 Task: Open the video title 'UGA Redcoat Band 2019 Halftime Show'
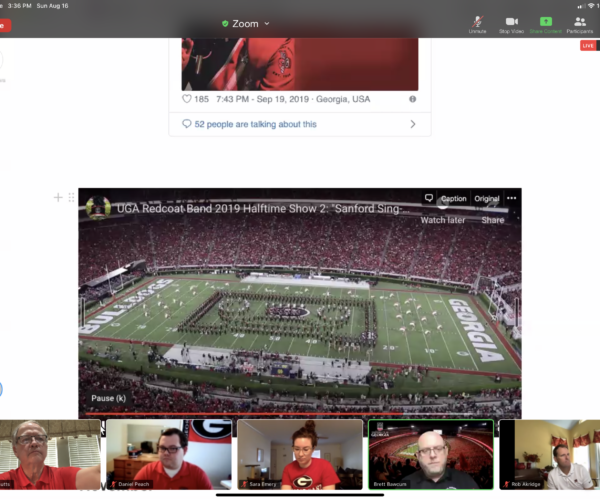[x=263, y=208]
